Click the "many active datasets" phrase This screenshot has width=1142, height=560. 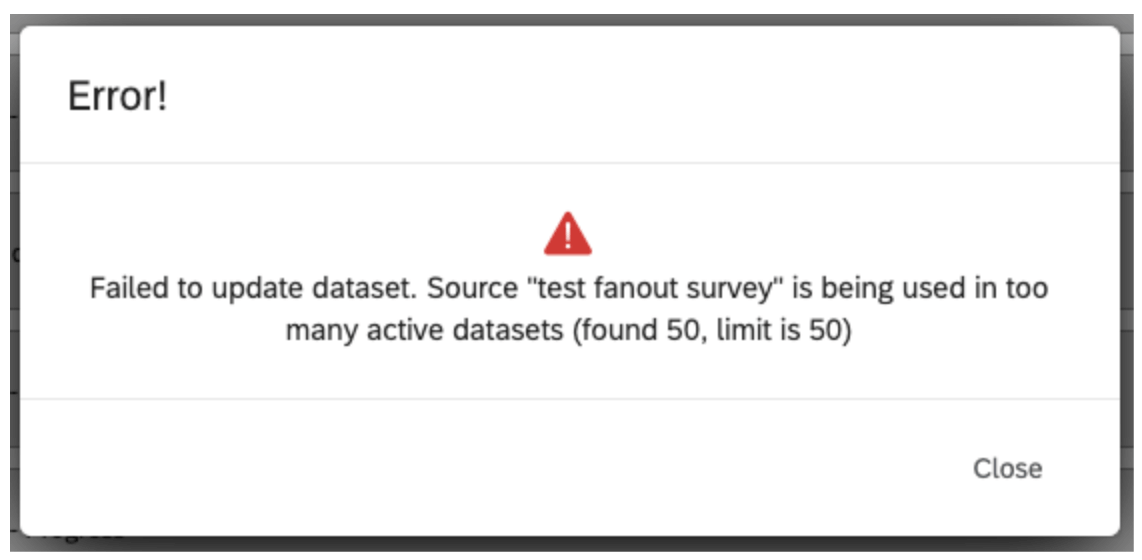tap(425, 331)
